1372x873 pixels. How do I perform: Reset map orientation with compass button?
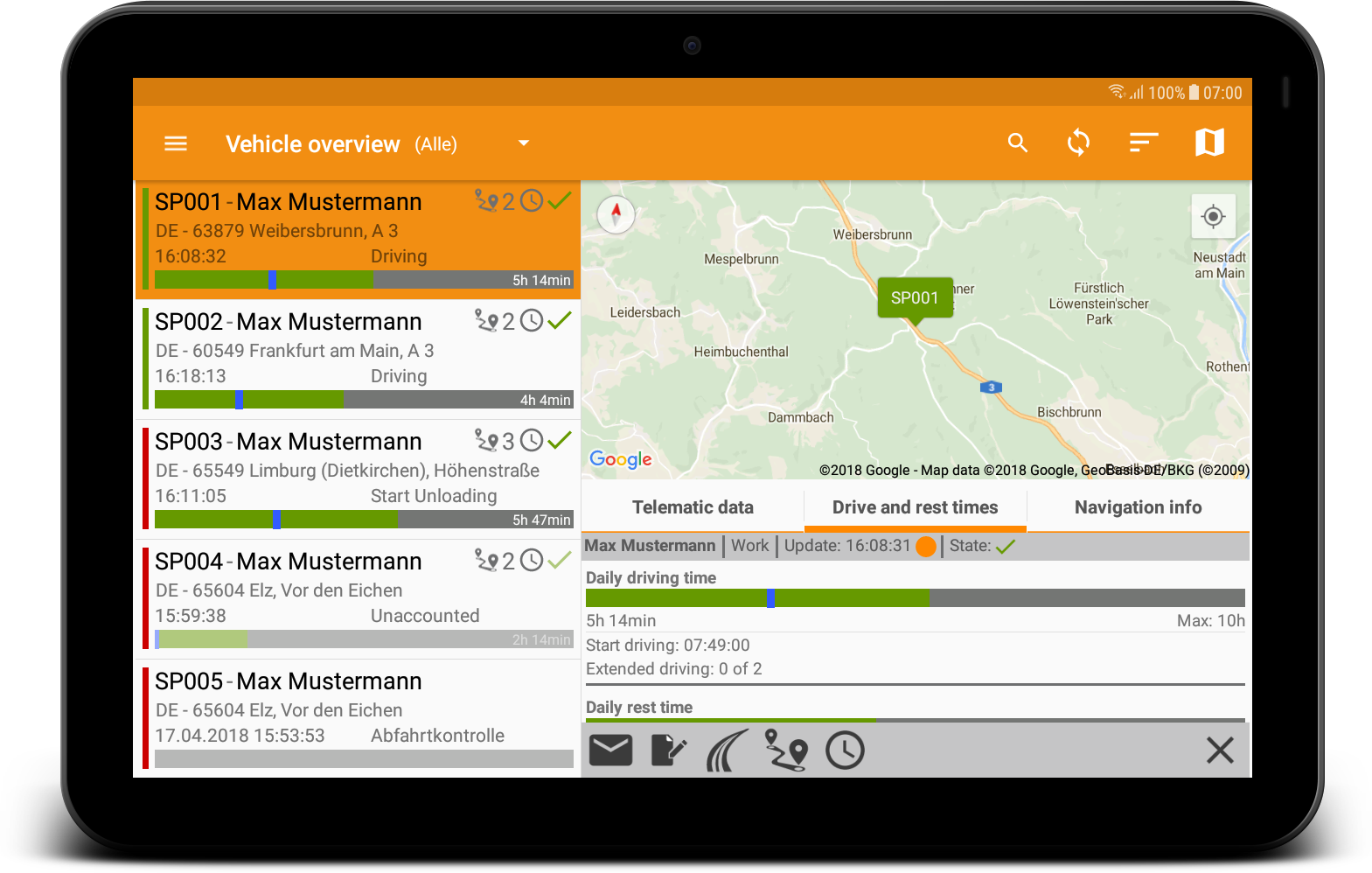click(x=616, y=214)
